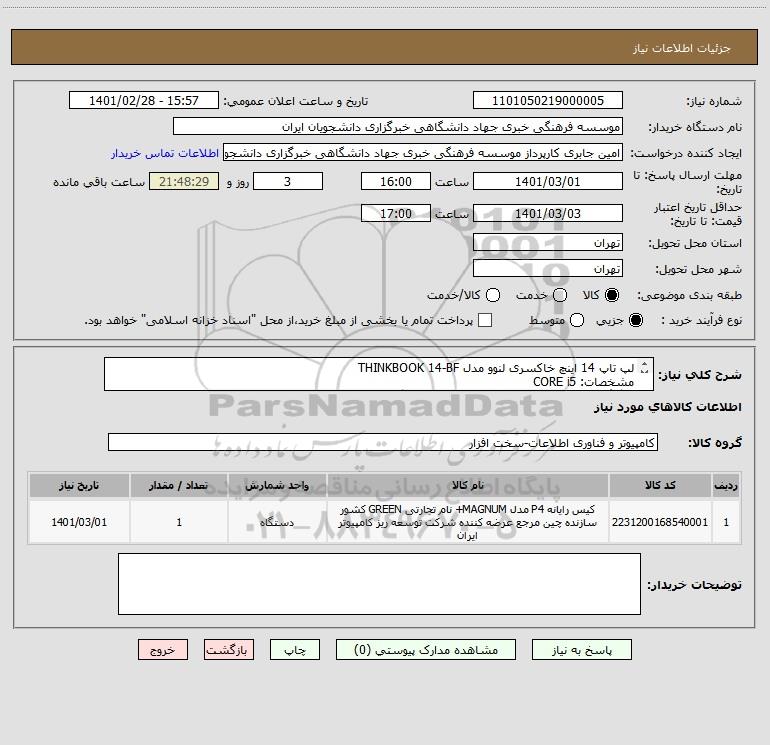Click the بازگشت back button

pos(229,650)
